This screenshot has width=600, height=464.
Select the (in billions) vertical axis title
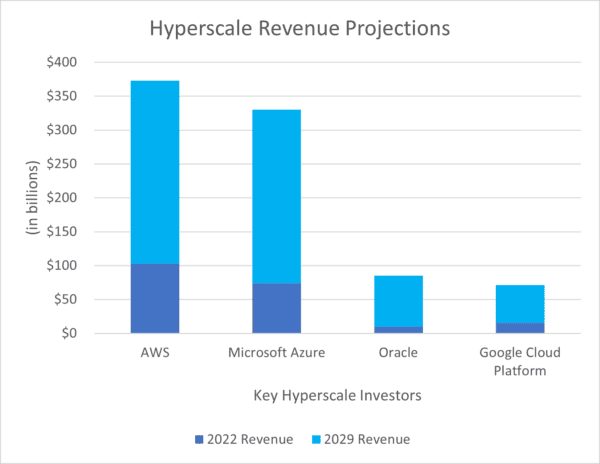click(x=33, y=197)
